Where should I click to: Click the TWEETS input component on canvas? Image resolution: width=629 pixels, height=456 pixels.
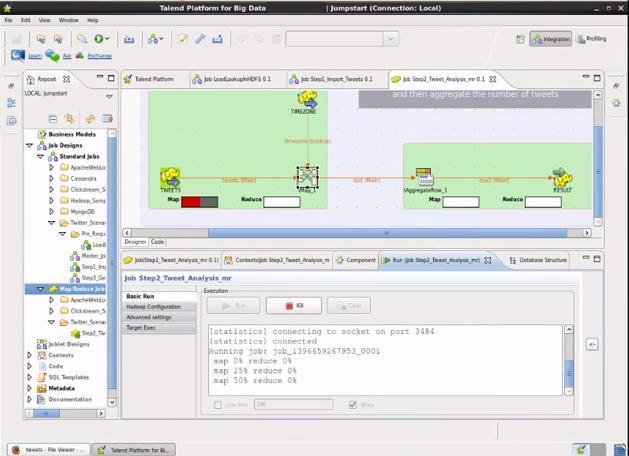click(170, 176)
